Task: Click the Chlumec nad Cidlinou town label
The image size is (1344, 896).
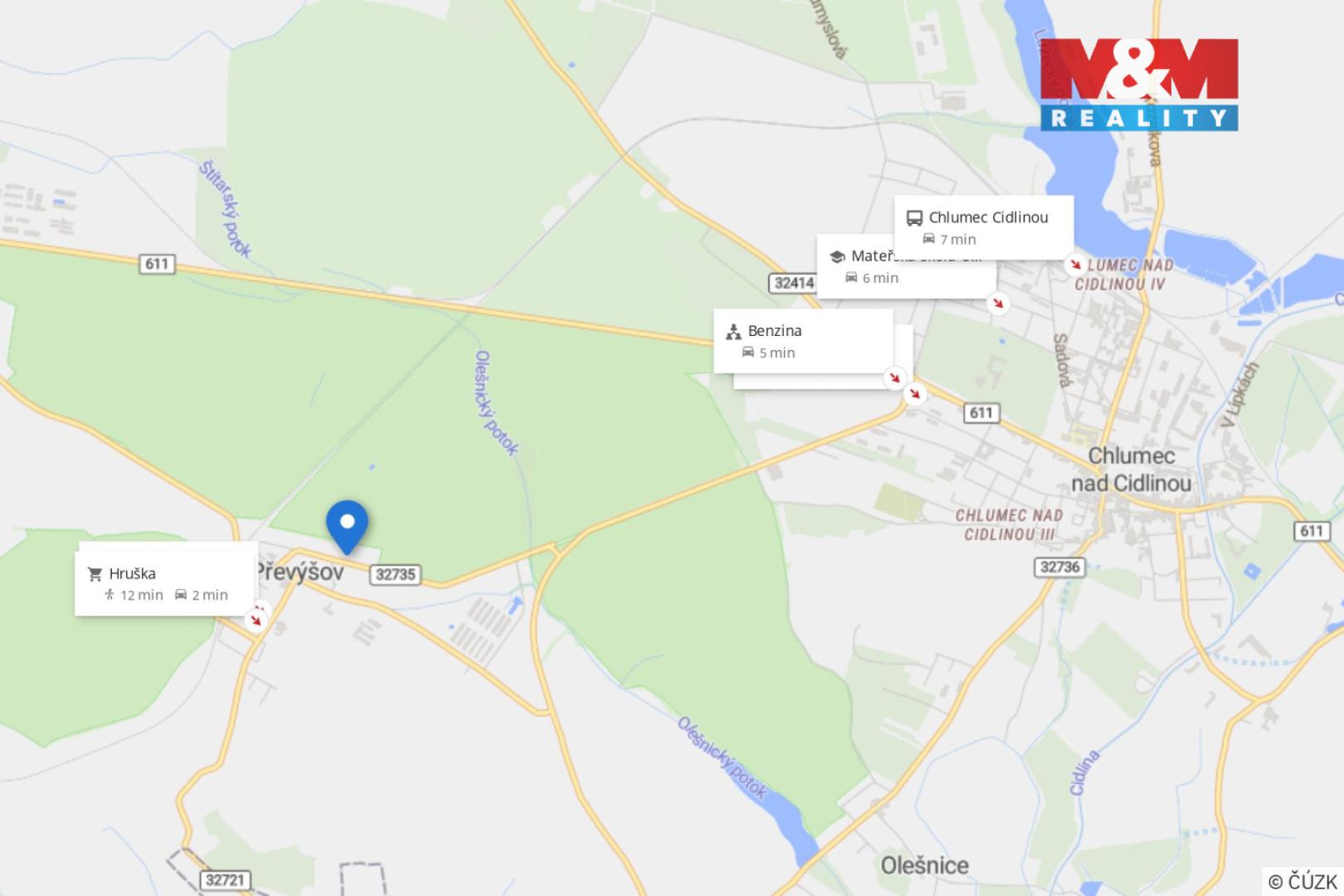Action: click(x=1131, y=470)
